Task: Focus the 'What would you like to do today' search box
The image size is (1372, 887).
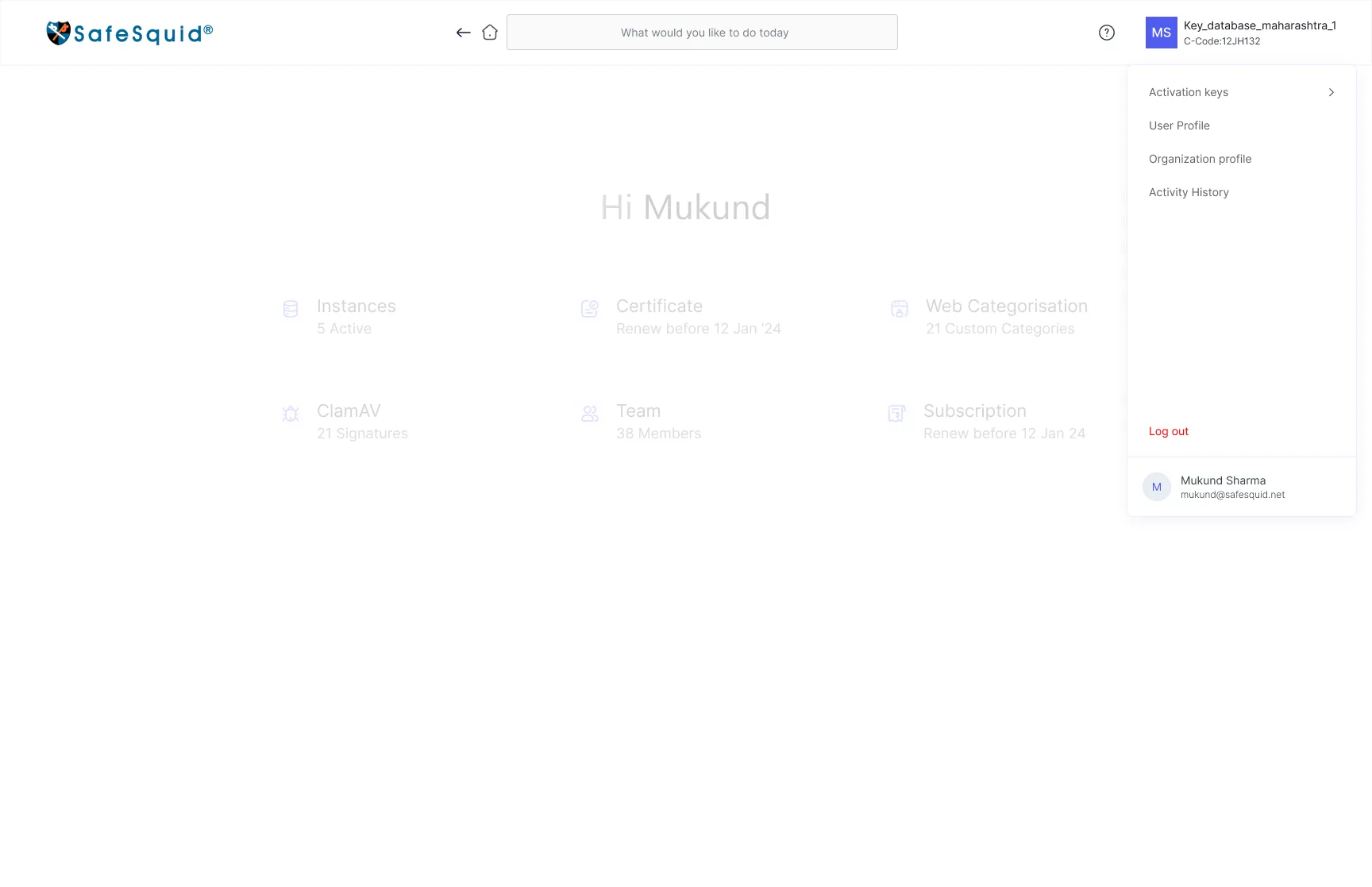Action: pos(702,33)
